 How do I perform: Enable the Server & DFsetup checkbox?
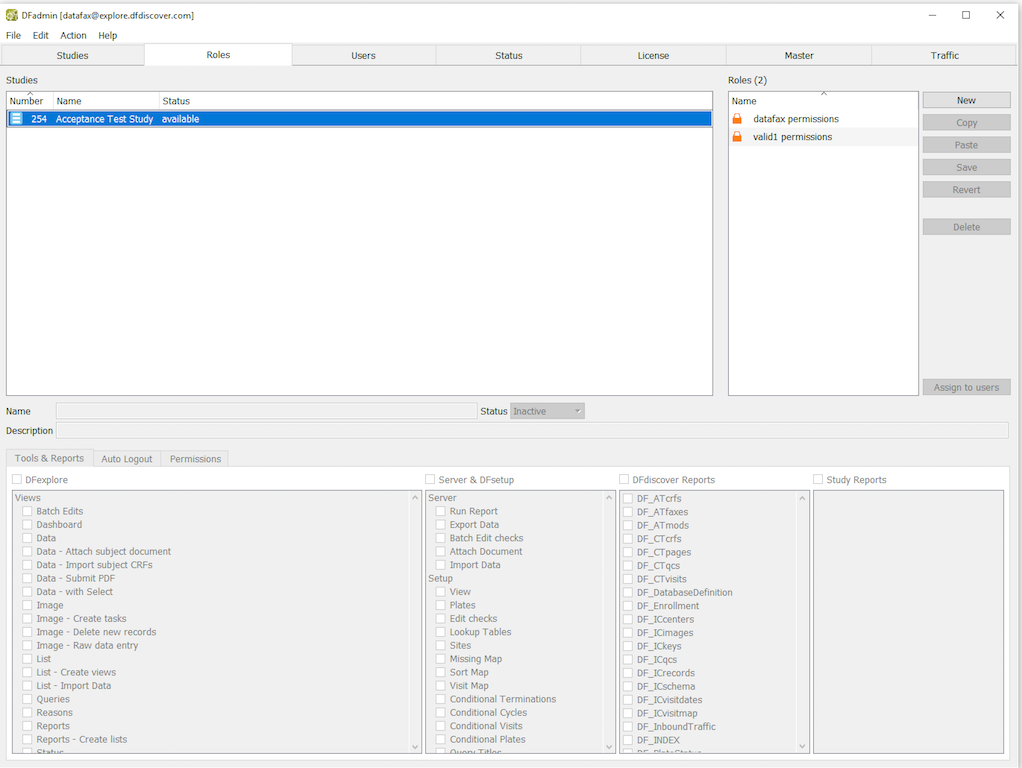click(430, 480)
